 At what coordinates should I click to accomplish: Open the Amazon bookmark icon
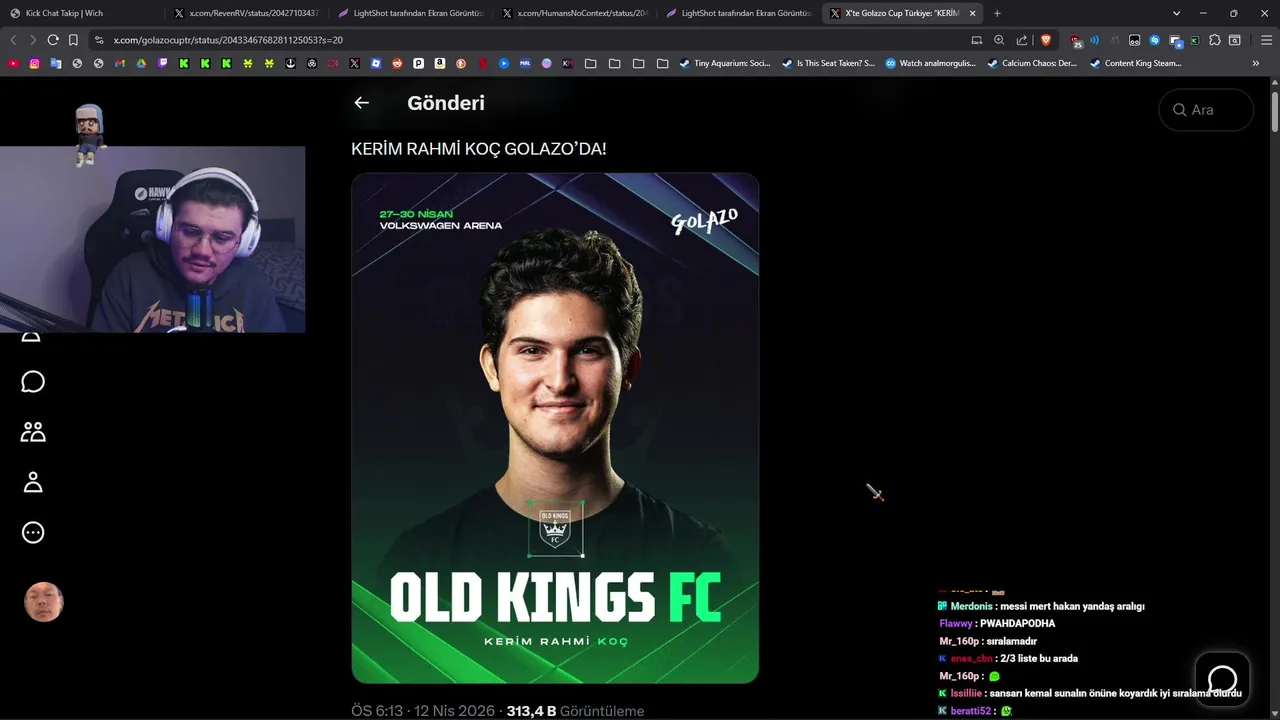point(440,63)
